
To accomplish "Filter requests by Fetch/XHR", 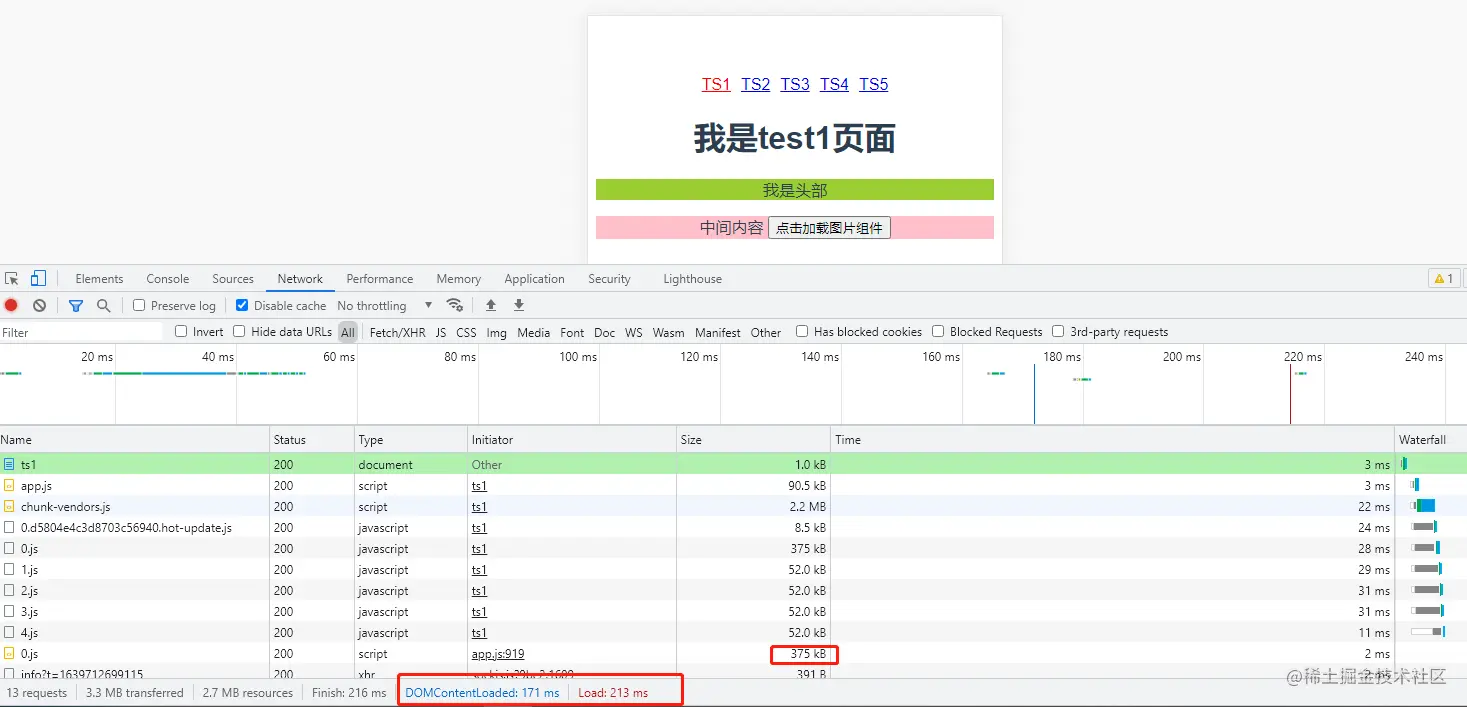I will 397,332.
